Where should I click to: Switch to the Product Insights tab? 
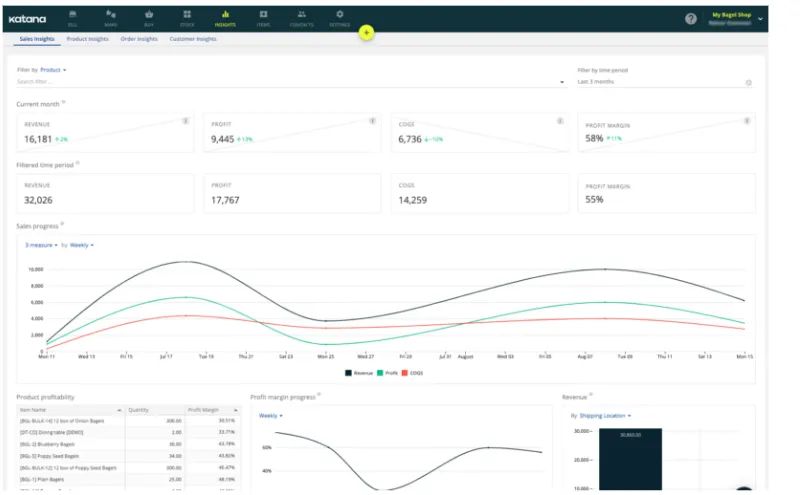pyautogui.click(x=87, y=39)
